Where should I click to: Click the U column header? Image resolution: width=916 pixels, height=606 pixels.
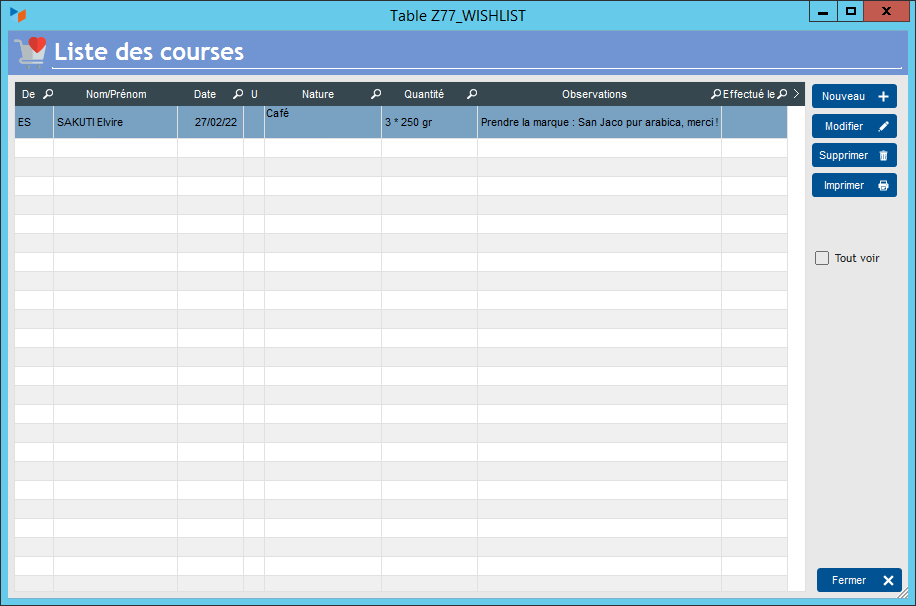254,94
